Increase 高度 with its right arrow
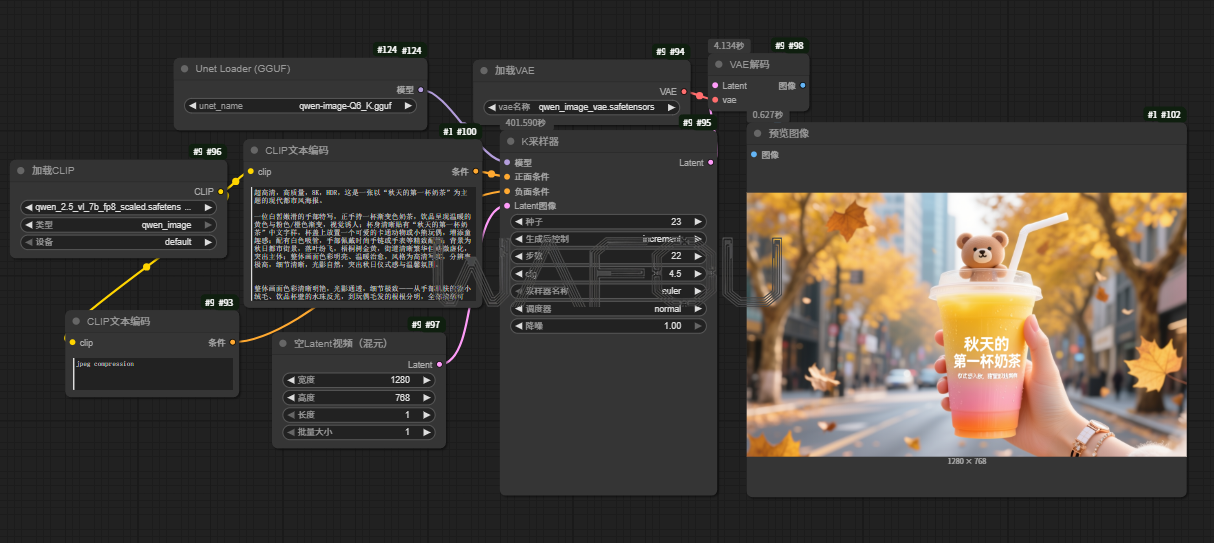 (x=427, y=397)
